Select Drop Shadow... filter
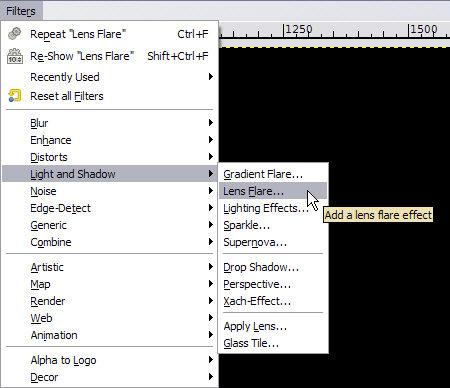Viewport: 450px width, 388px height. click(x=273, y=267)
